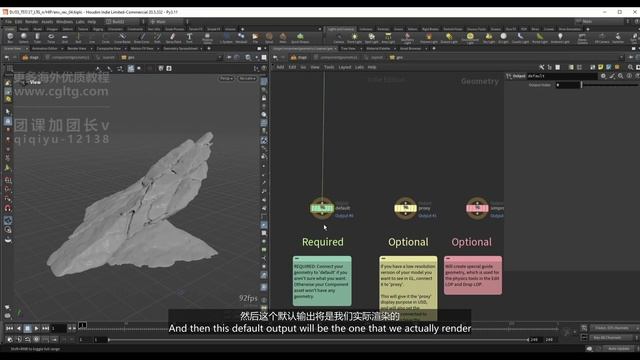640x360 pixels.
Task: Click the jump to first frame button
Action: (10, 328)
